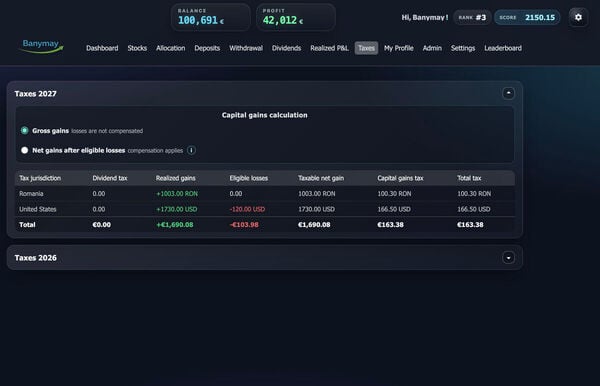
Task: Click the Capital gains calculation heading
Action: coord(264,115)
